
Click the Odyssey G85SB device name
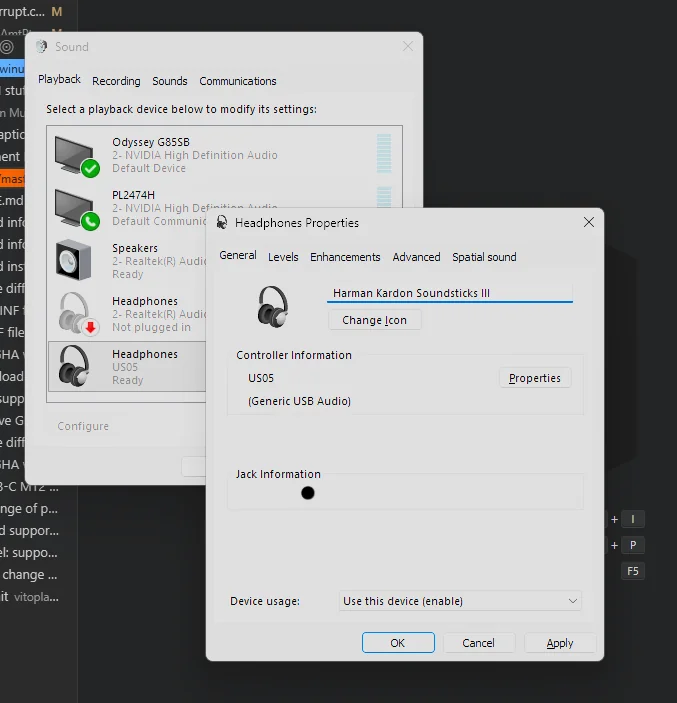[x=151, y=142]
